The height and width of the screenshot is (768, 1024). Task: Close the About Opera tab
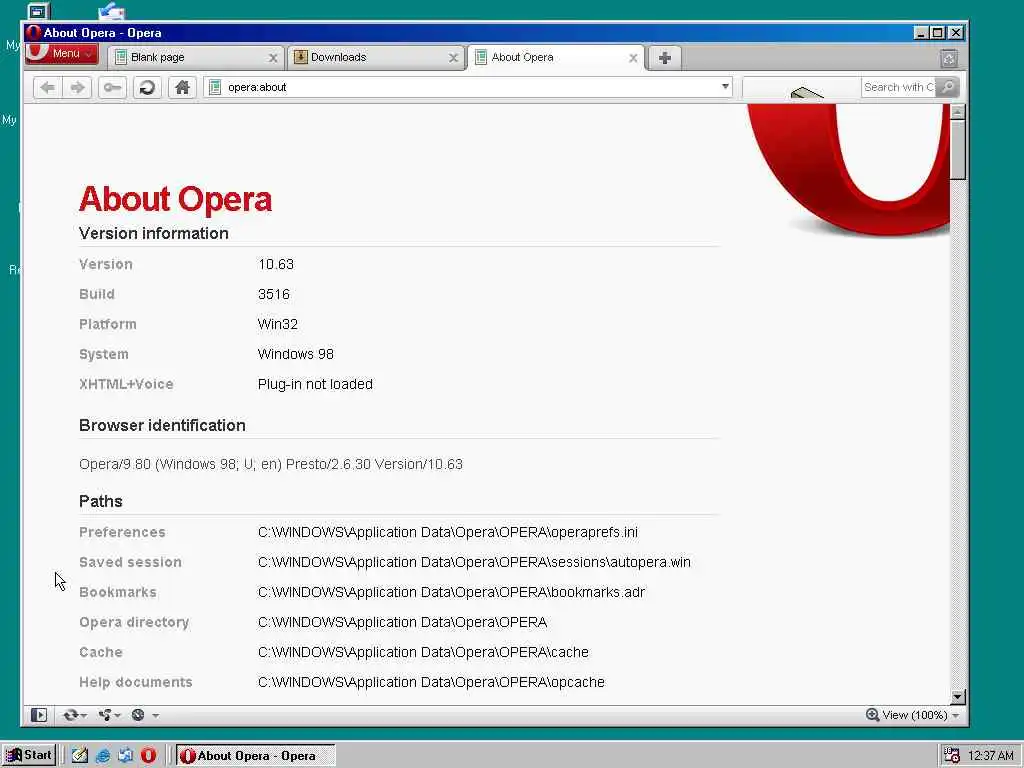coord(633,58)
